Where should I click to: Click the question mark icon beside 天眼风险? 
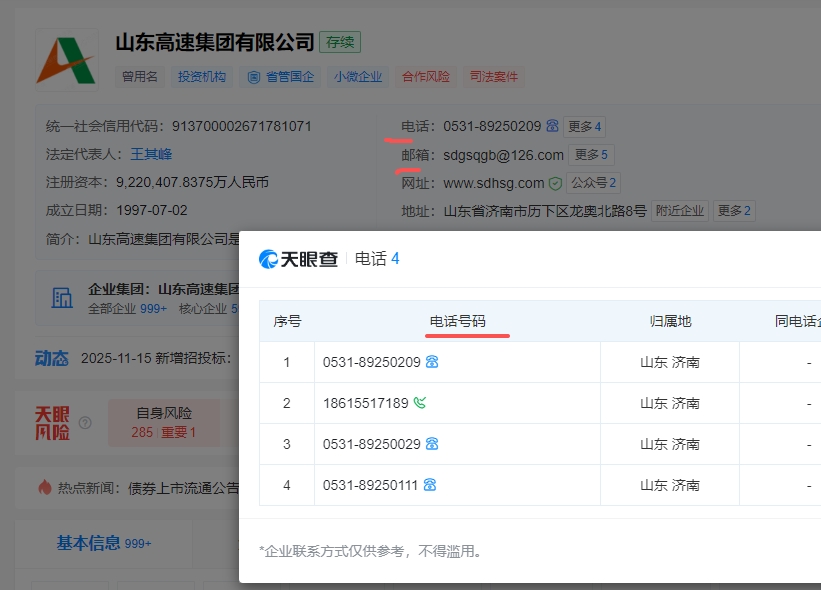(x=85, y=422)
